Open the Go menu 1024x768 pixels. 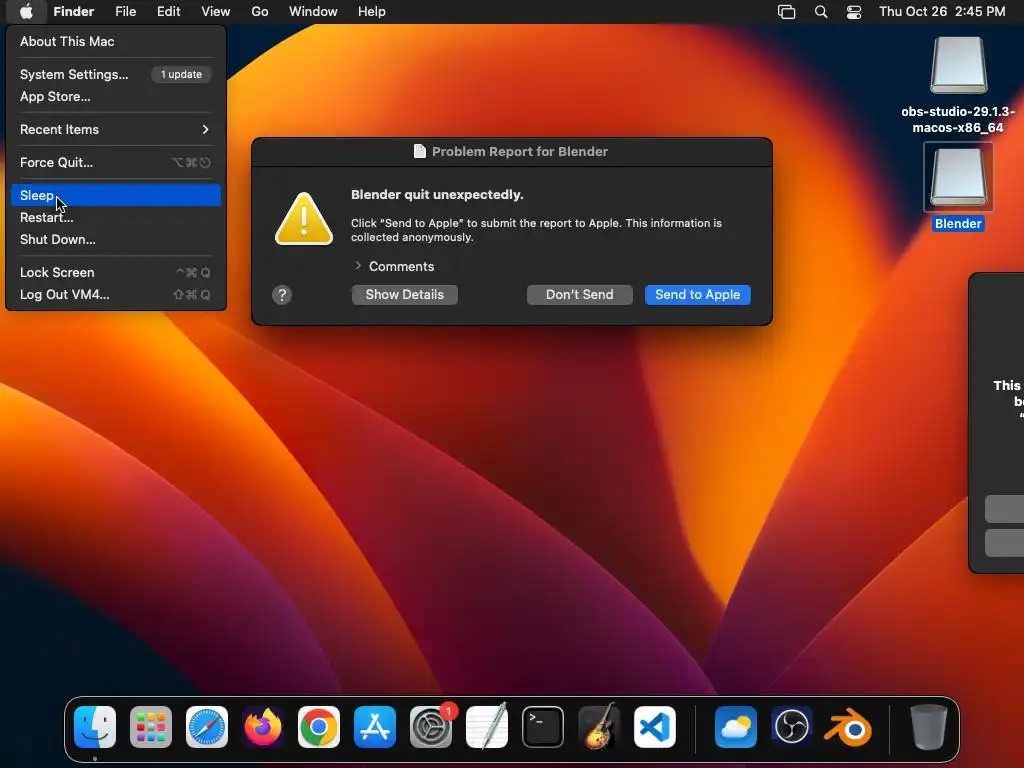click(260, 12)
